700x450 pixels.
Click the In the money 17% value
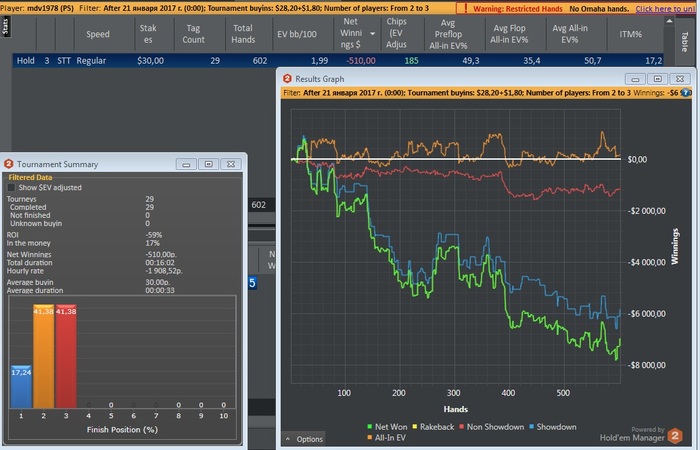152,243
